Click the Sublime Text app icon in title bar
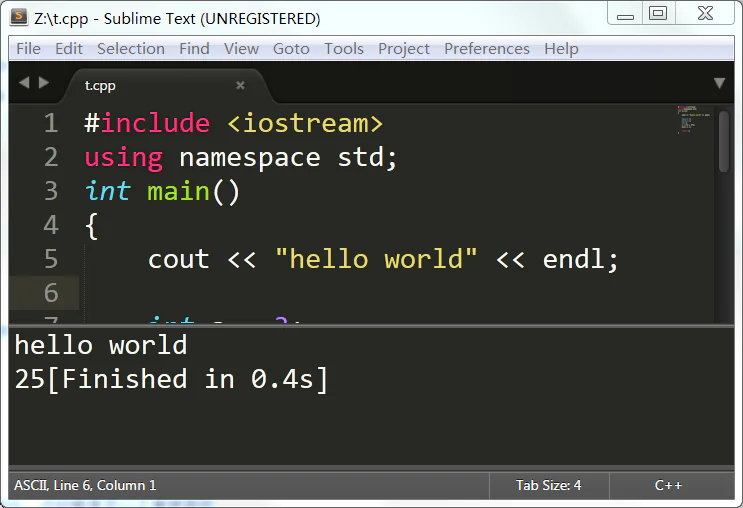 pyautogui.click(x=19, y=18)
